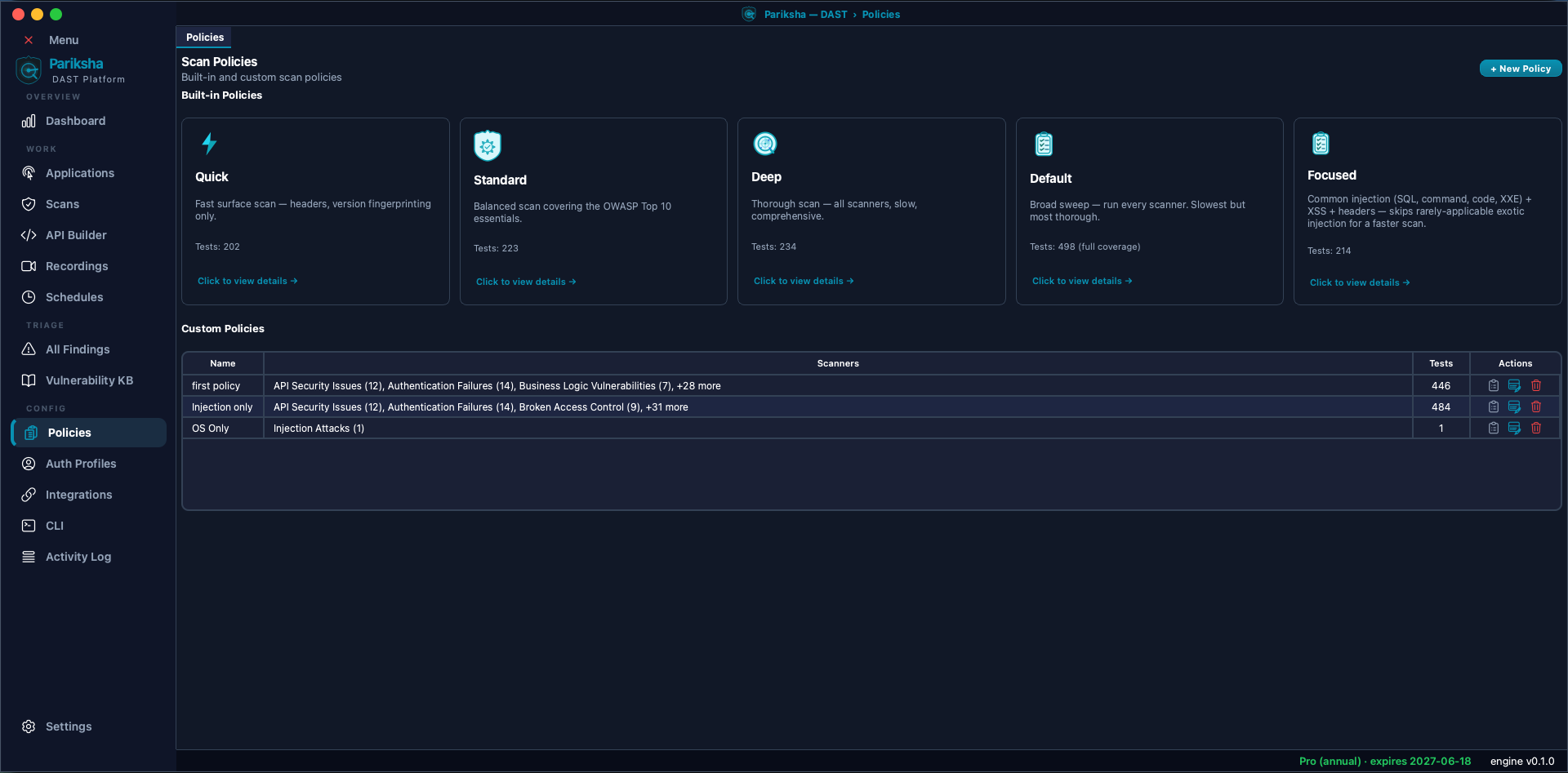Open Activity Log via the list icon
This screenshot has width=1568, height=773.
click(29, 557)
